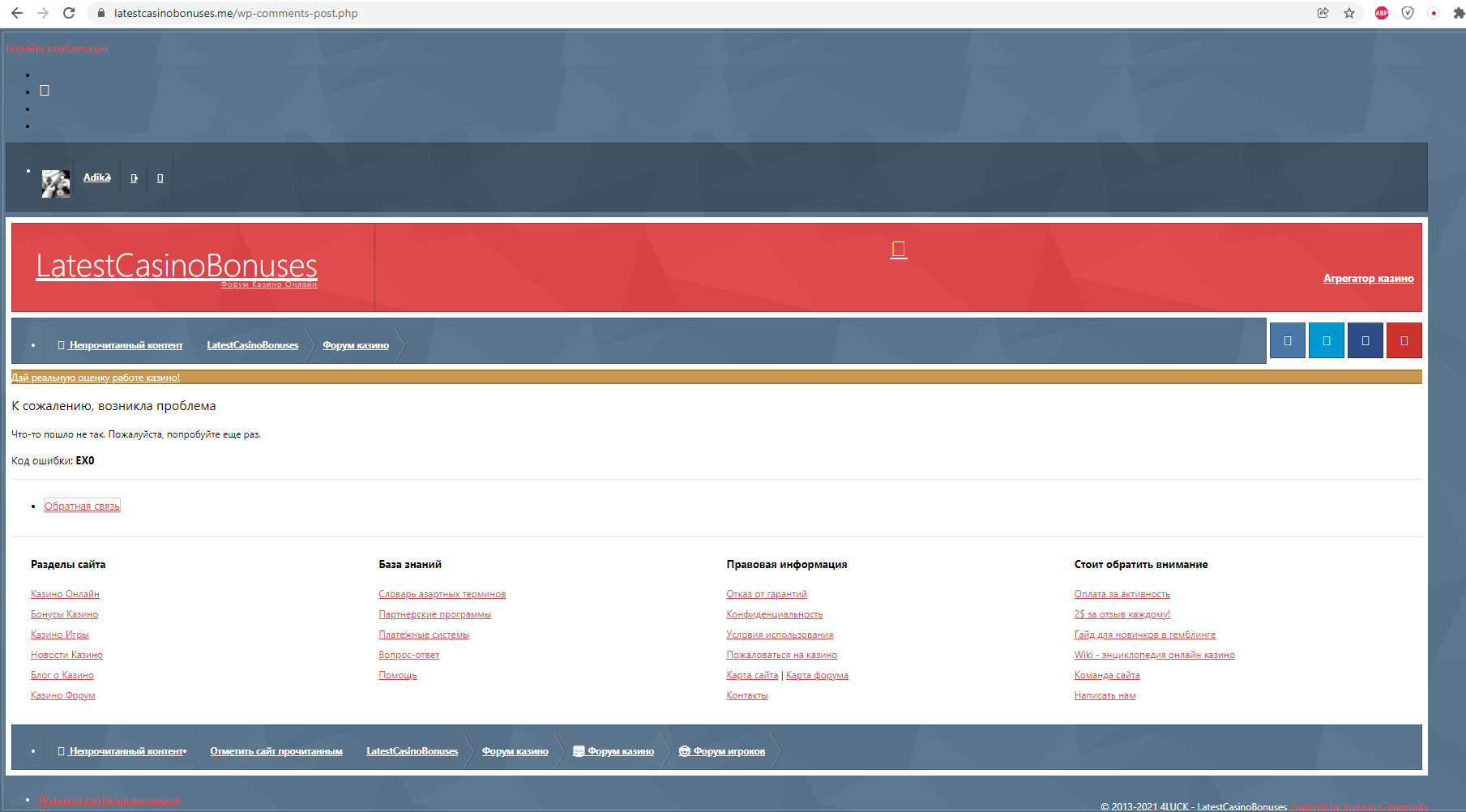Open the browser extensions puzzle icon
This screenshot has height=812, width=1466.
(x=1458, y=13)
